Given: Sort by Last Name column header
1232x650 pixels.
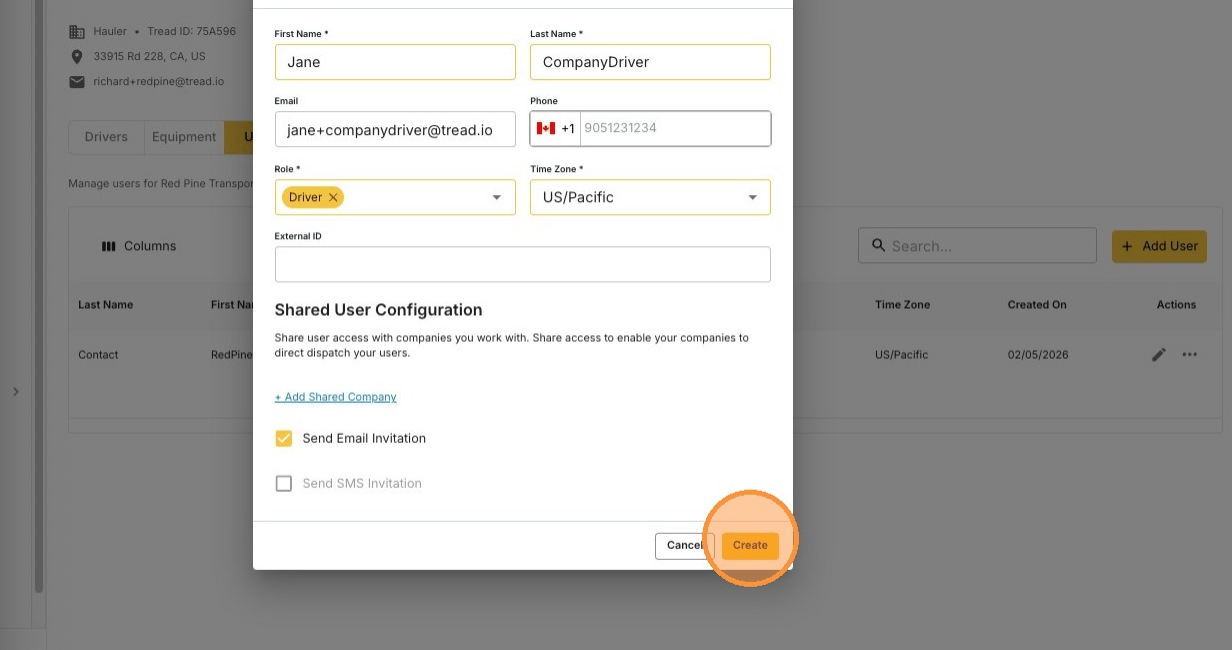Looking at the screenshot, I should [105, 305].
